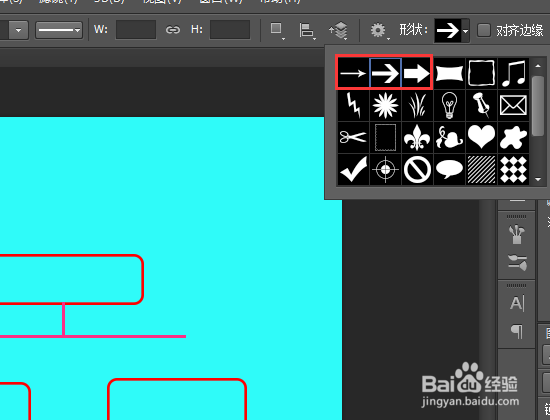Pick the paint splat blob shape

pyautogui.click(x=514, y=137)
